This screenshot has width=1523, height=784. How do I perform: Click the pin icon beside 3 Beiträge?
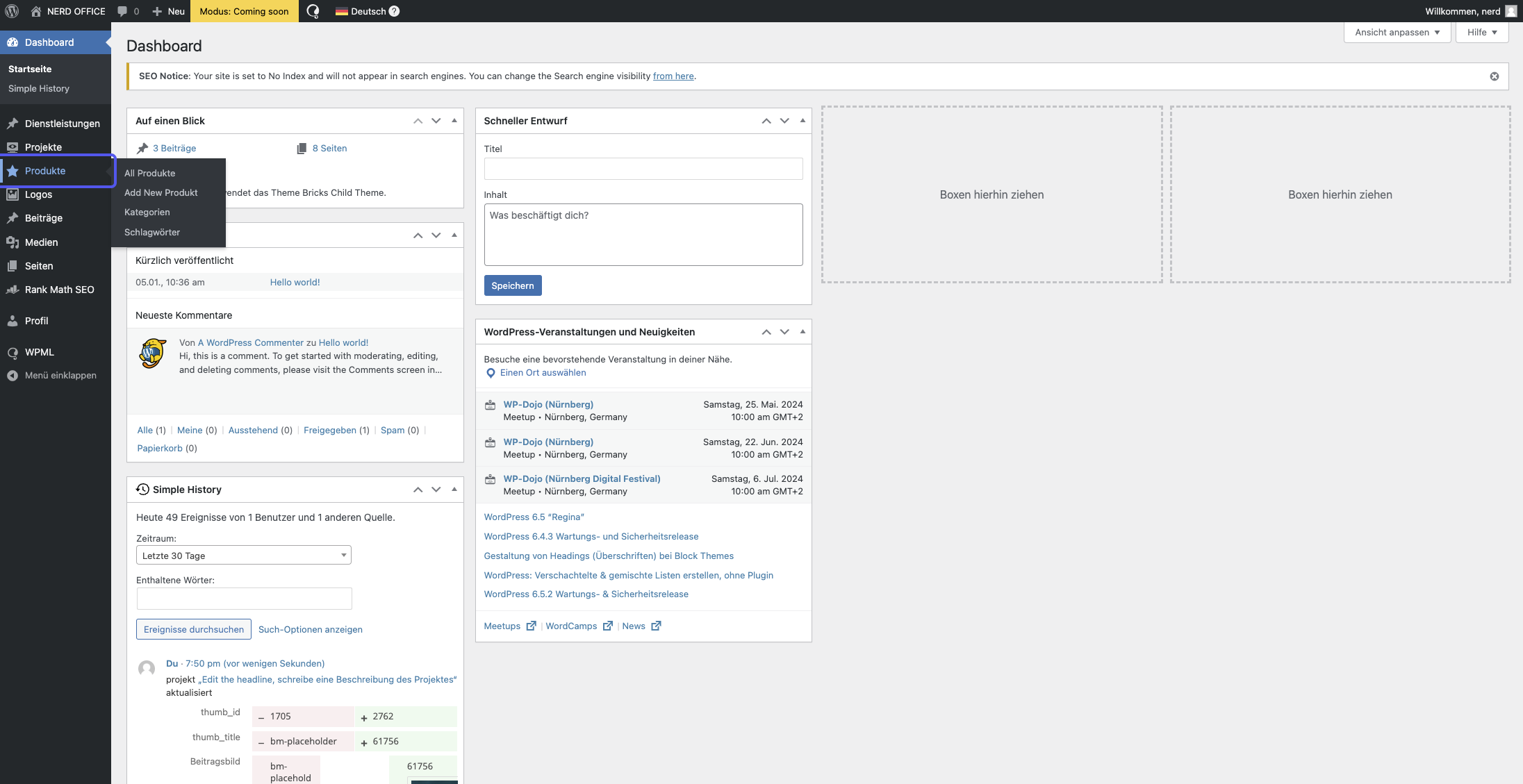point(142,148)
